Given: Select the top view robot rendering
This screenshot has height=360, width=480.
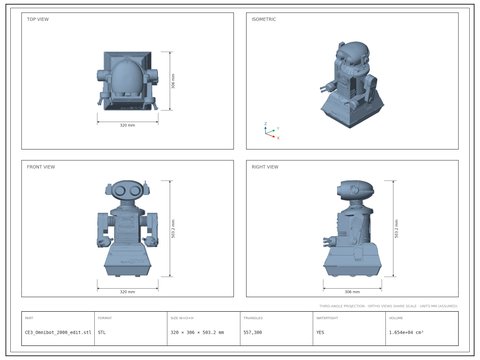Looking at the screenshot, I should [x=127, y=81].
